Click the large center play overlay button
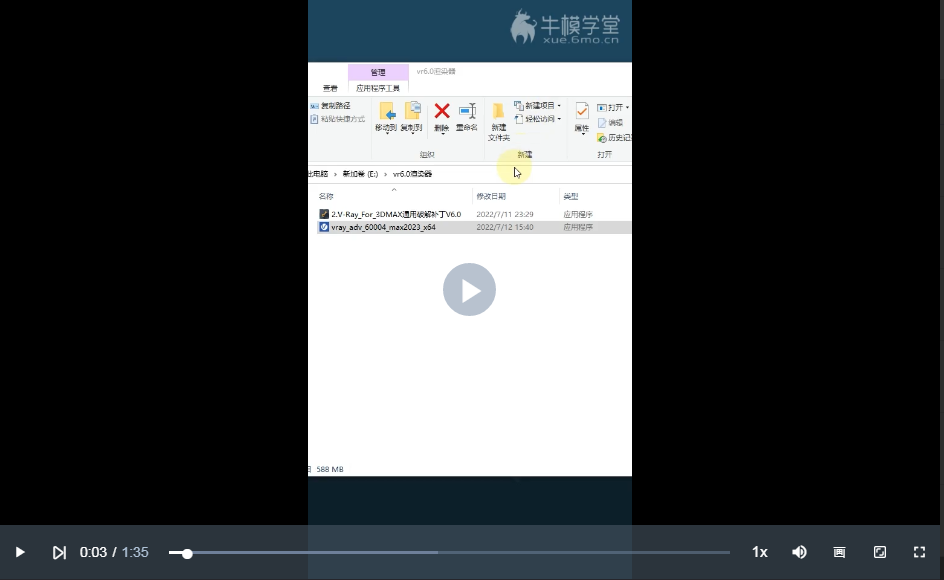Image resolution: width=944 pixels, height=580 pixels. click(469, 290)
